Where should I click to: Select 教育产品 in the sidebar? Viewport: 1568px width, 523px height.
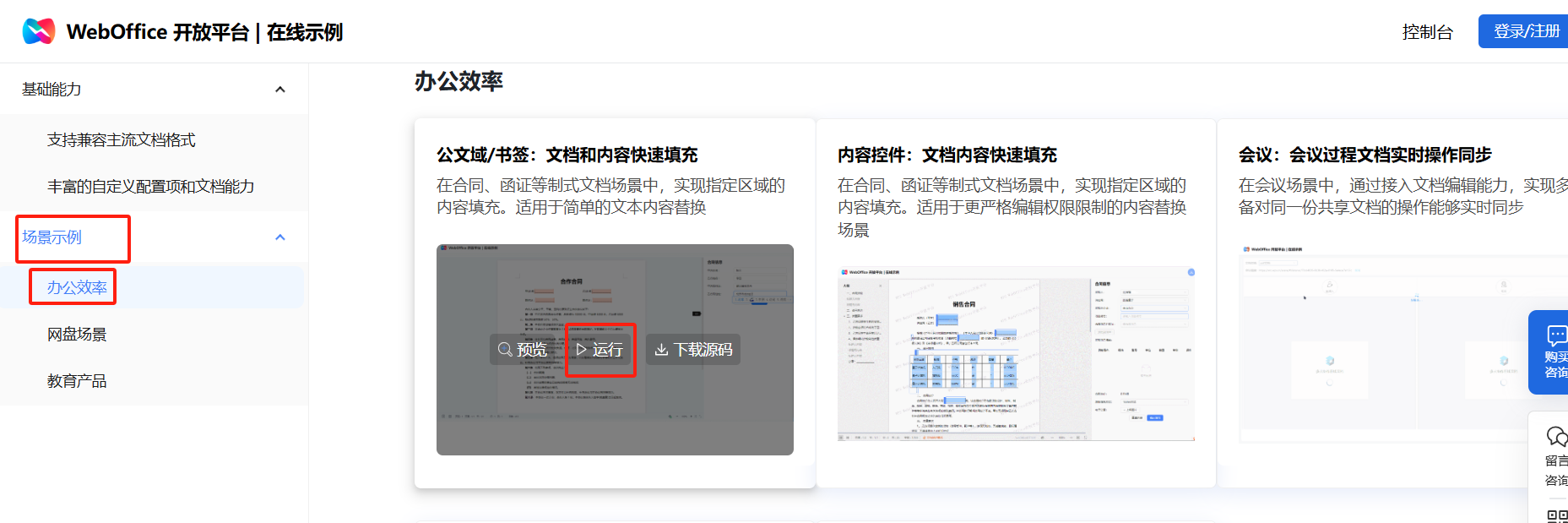(x=77, y=381)
